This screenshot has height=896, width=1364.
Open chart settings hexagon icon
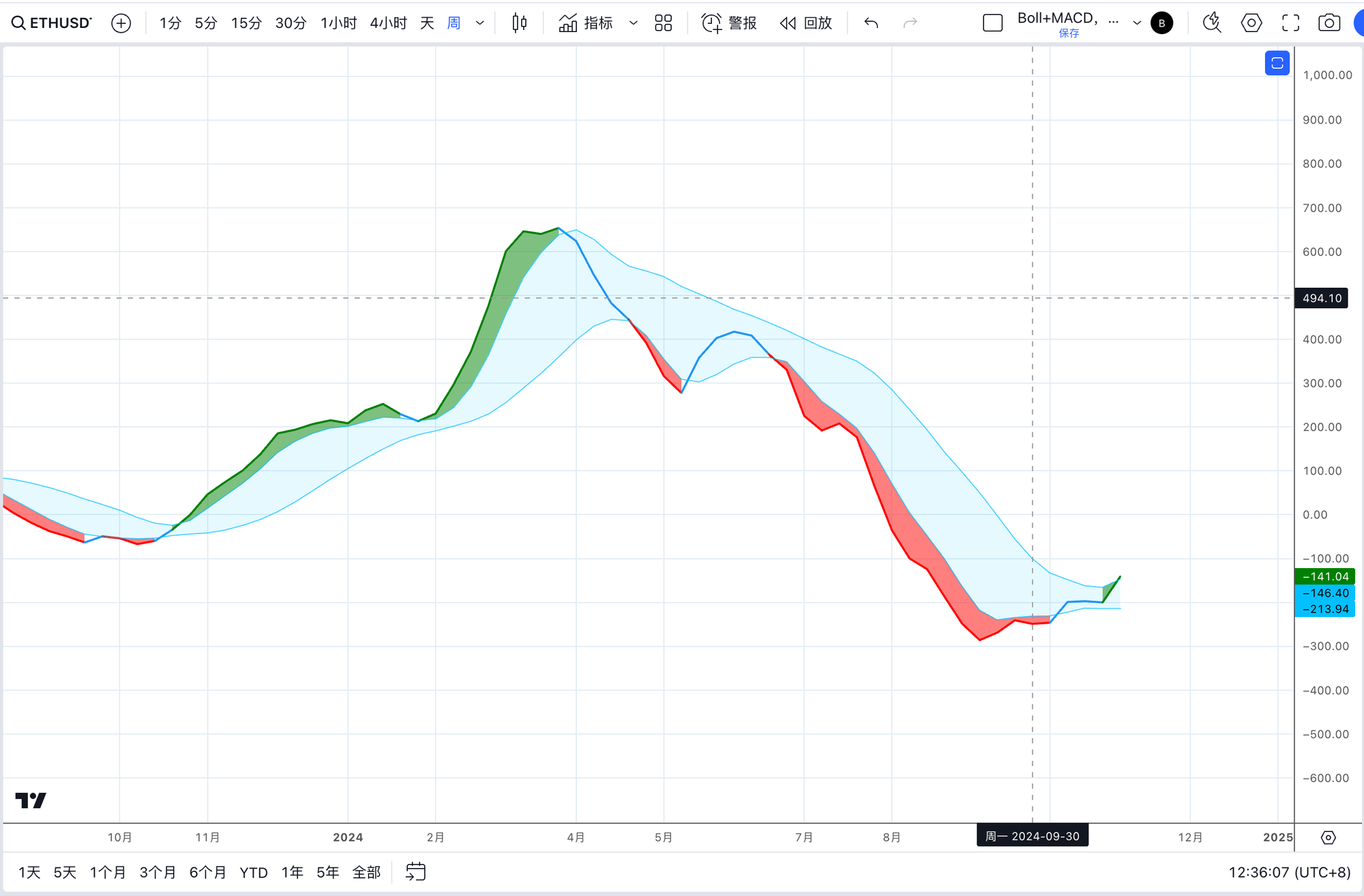1251,23
